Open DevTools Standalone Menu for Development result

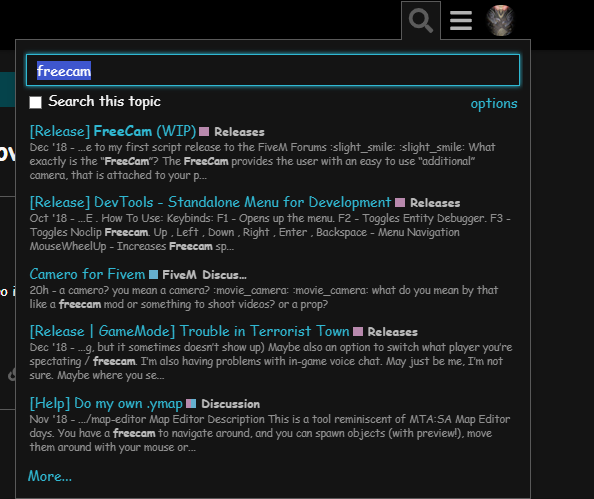210,202
